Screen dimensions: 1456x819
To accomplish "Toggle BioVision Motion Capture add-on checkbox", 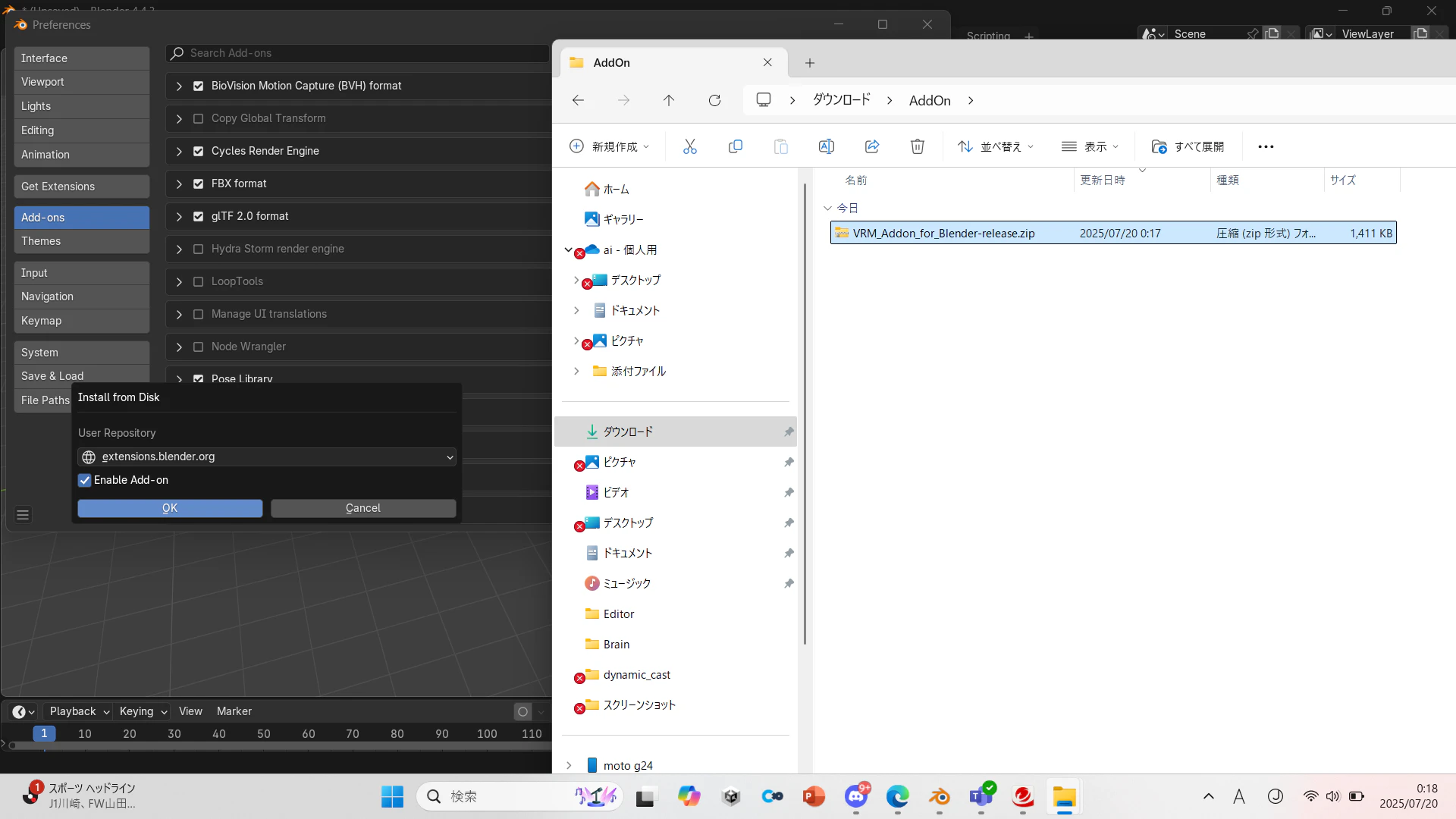I will [198, 86].
